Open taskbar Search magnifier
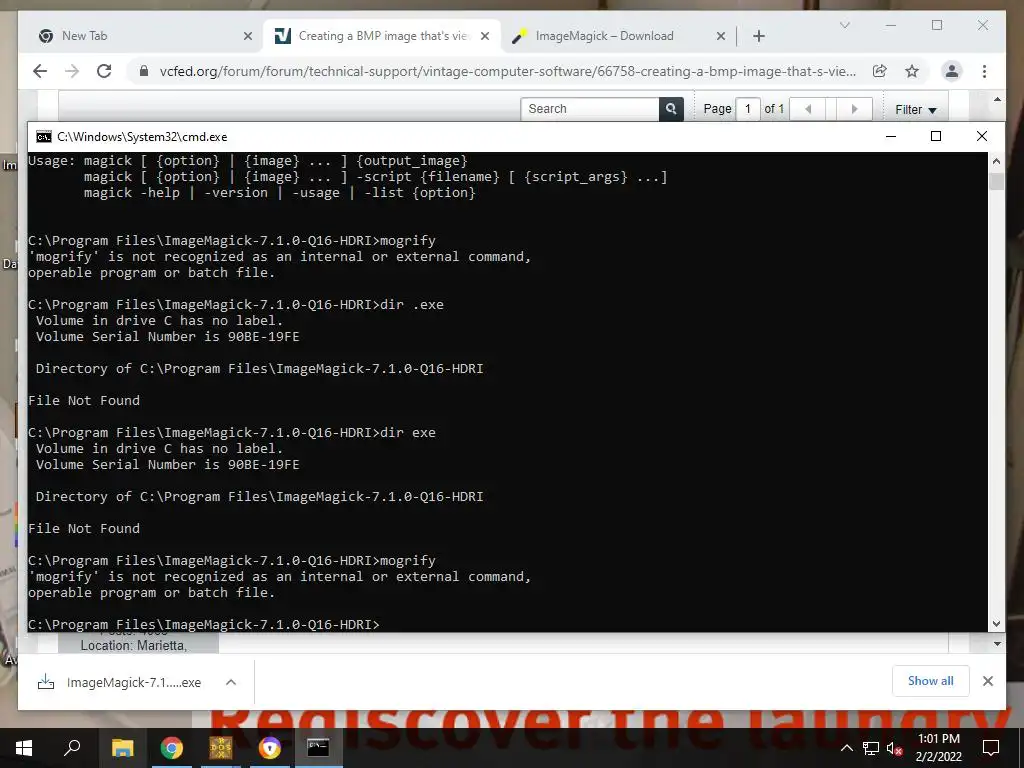The height and width of the screenshot is (768, 1024). tap(72, 748)
